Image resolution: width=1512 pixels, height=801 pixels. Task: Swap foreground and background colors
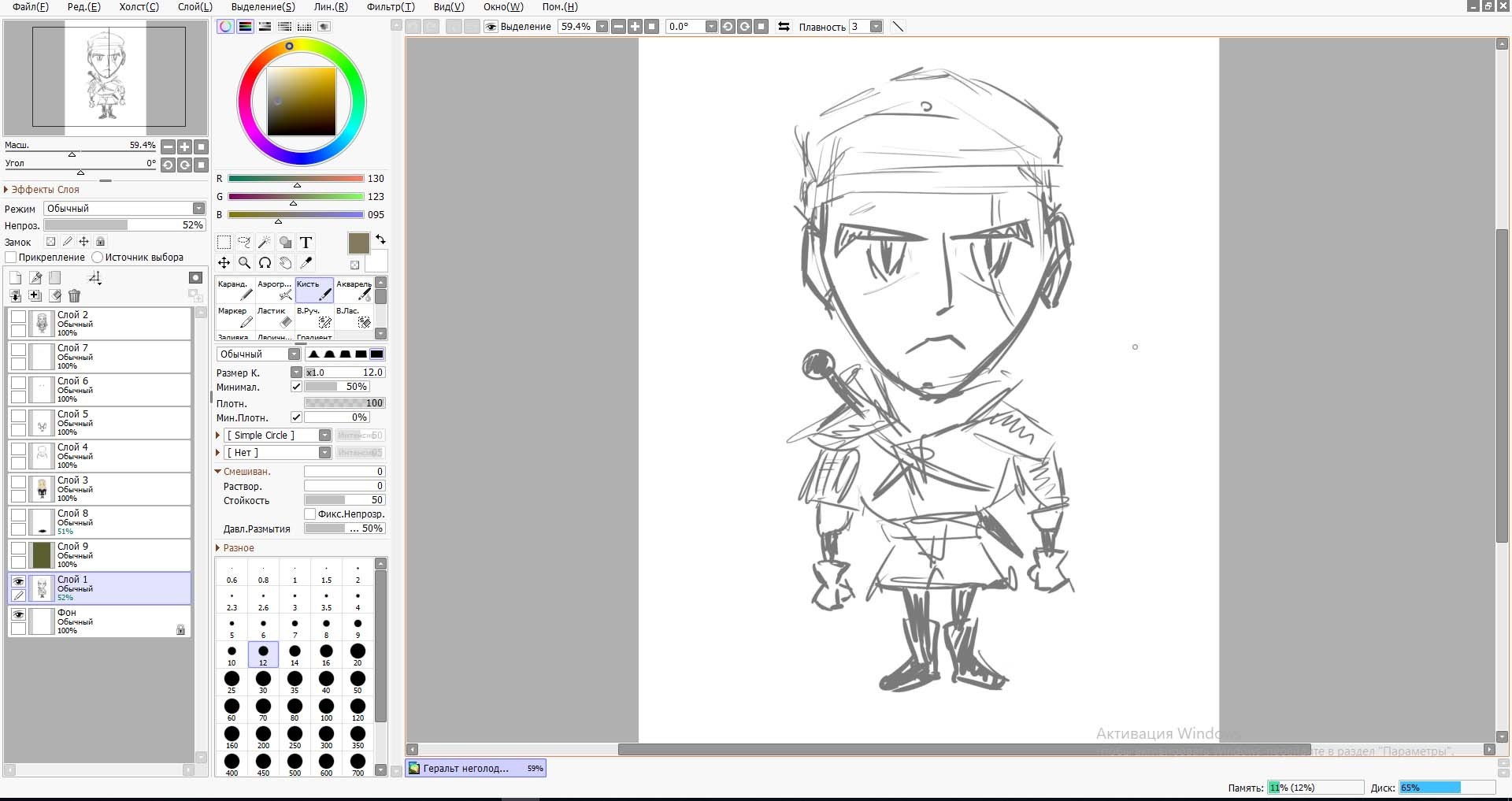tap(380, 239)
